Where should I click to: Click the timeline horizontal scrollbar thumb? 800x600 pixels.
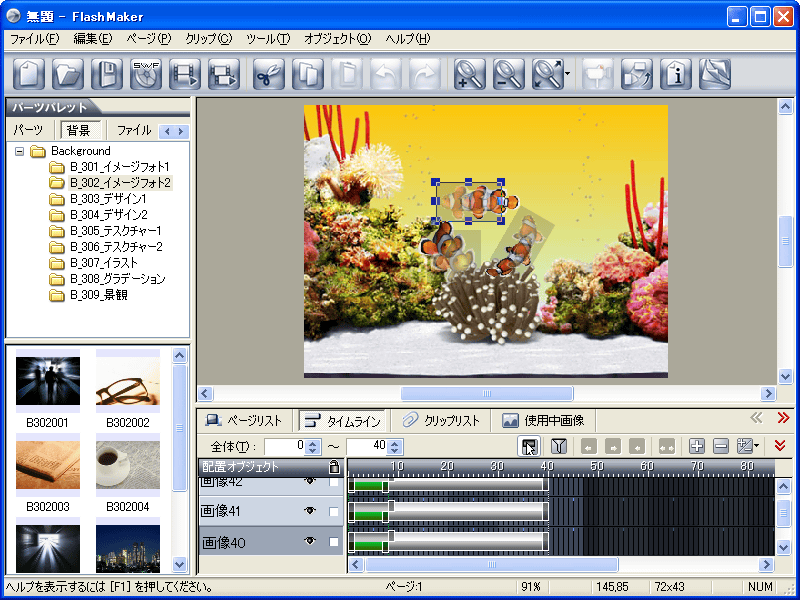pyautogui.click(x=491, y=564)
